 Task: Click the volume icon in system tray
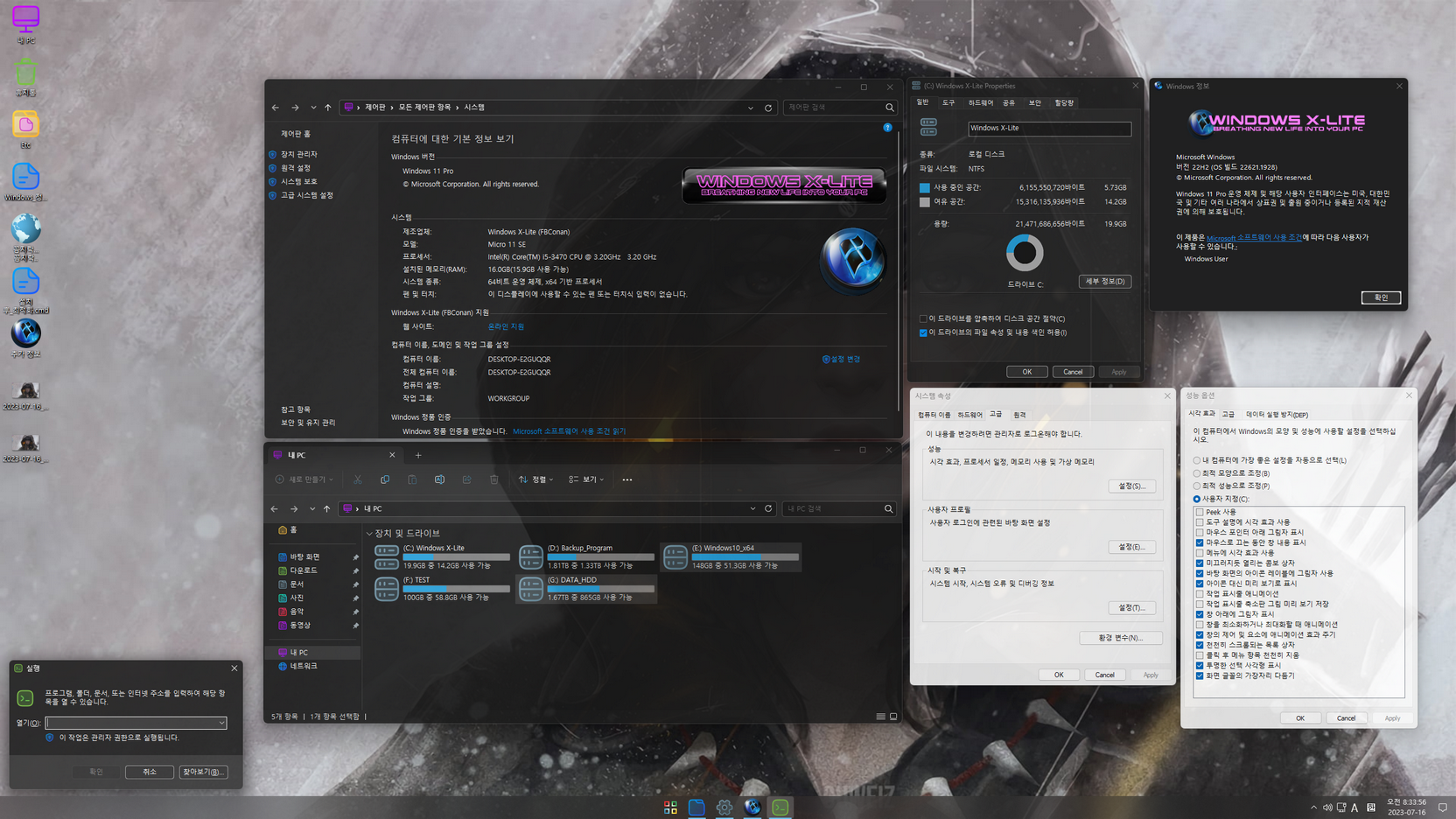click(x=1327, y=808)
